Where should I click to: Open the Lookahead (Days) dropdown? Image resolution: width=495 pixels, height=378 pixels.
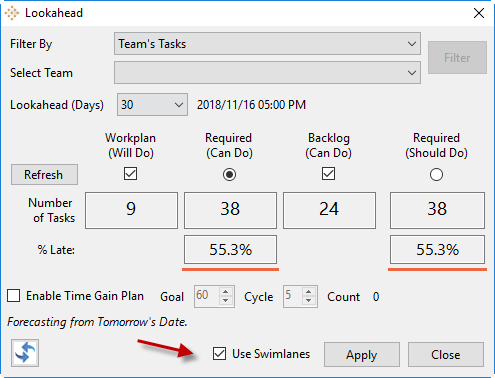[x=152, y=105]
